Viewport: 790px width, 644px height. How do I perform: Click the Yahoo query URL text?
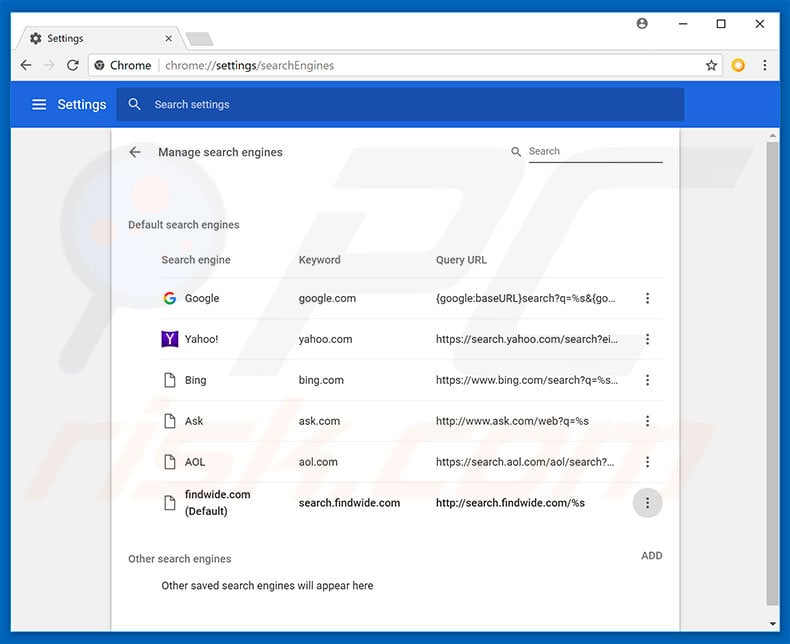coord(526,339)
